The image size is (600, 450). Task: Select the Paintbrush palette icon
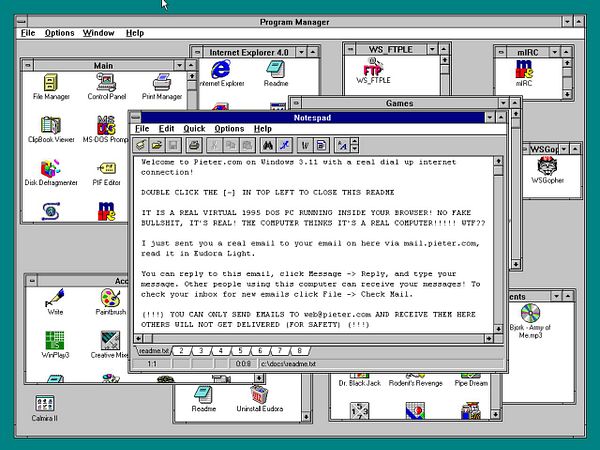coord(111,302)
